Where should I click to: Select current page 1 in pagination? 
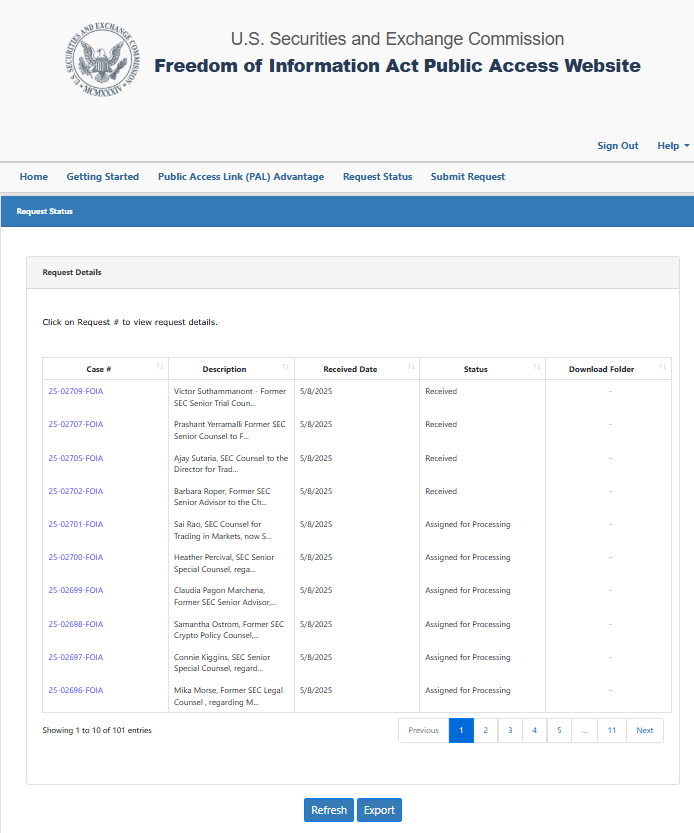pos(461,730)
